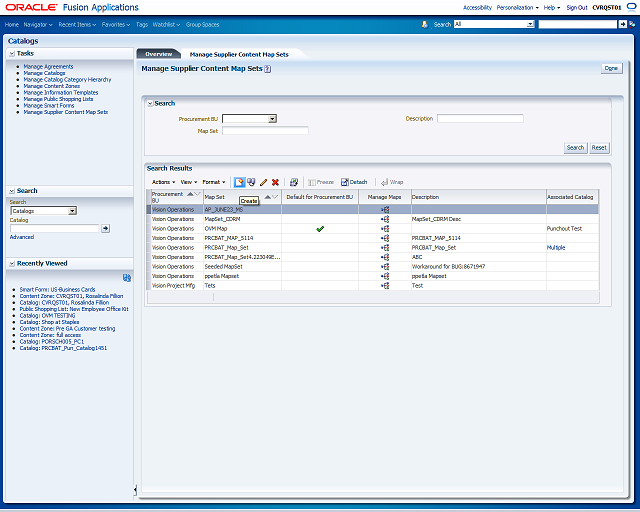
Task: Open Manage Maps icon for Seeded MapSet row
Action: pos(385,267)
